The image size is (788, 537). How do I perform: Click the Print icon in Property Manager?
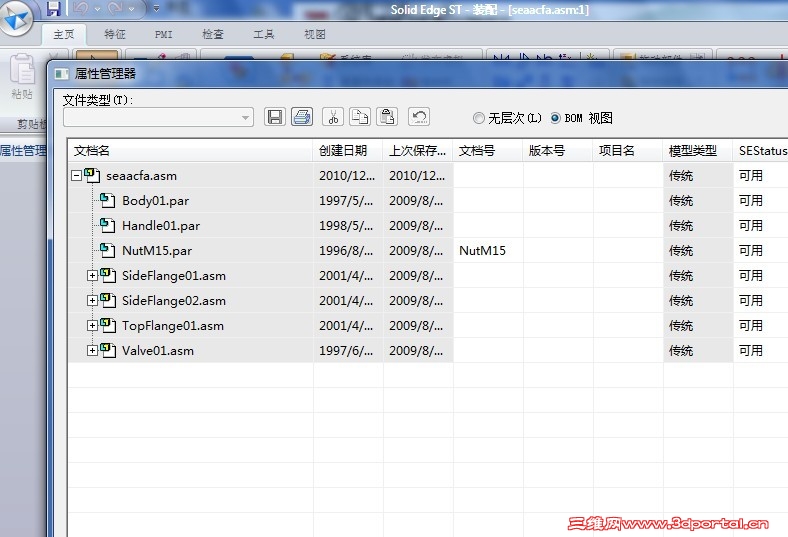[x=302, y=117]
